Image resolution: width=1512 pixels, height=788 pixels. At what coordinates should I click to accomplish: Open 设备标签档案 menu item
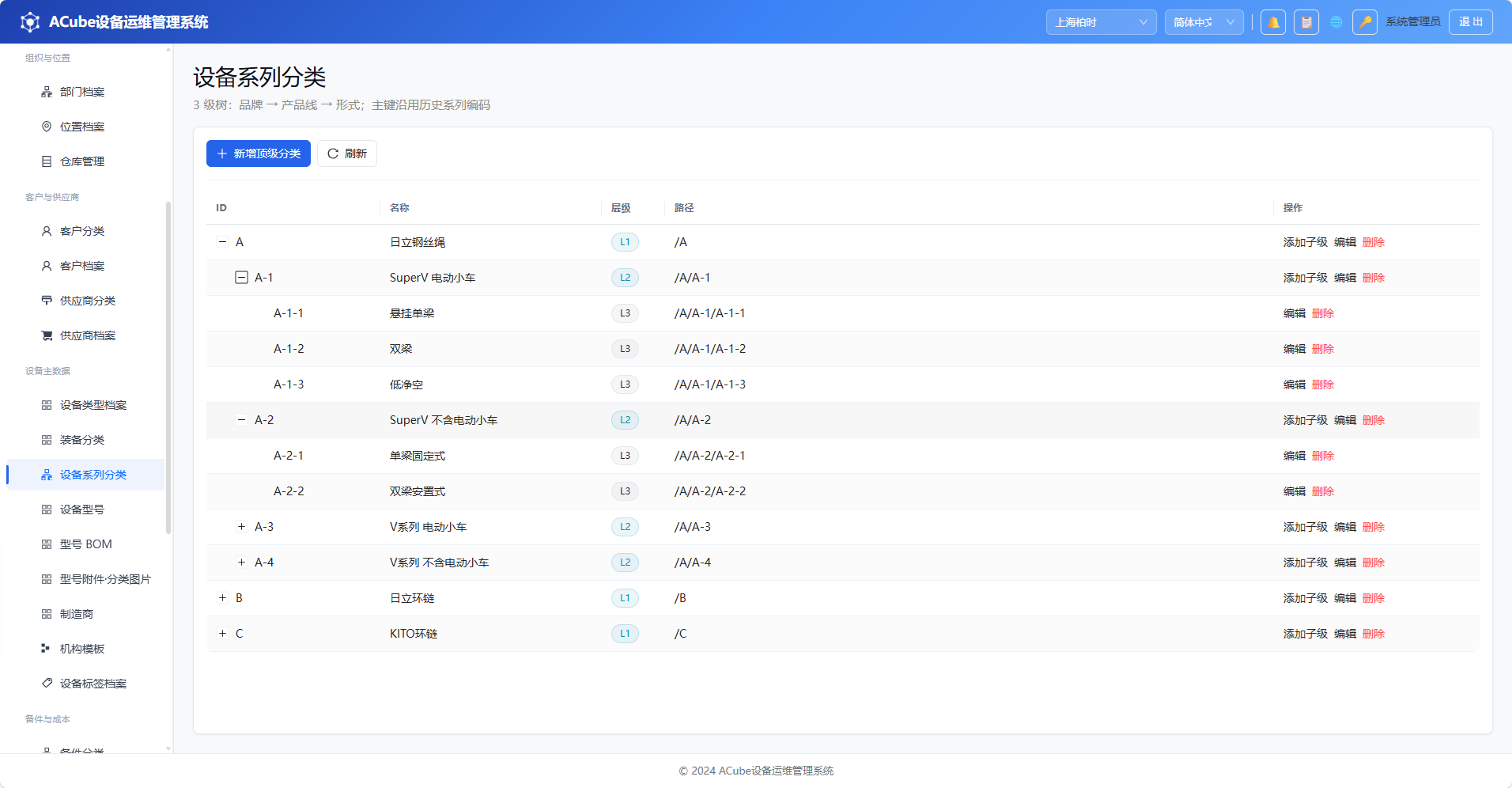tap(85, 684)
